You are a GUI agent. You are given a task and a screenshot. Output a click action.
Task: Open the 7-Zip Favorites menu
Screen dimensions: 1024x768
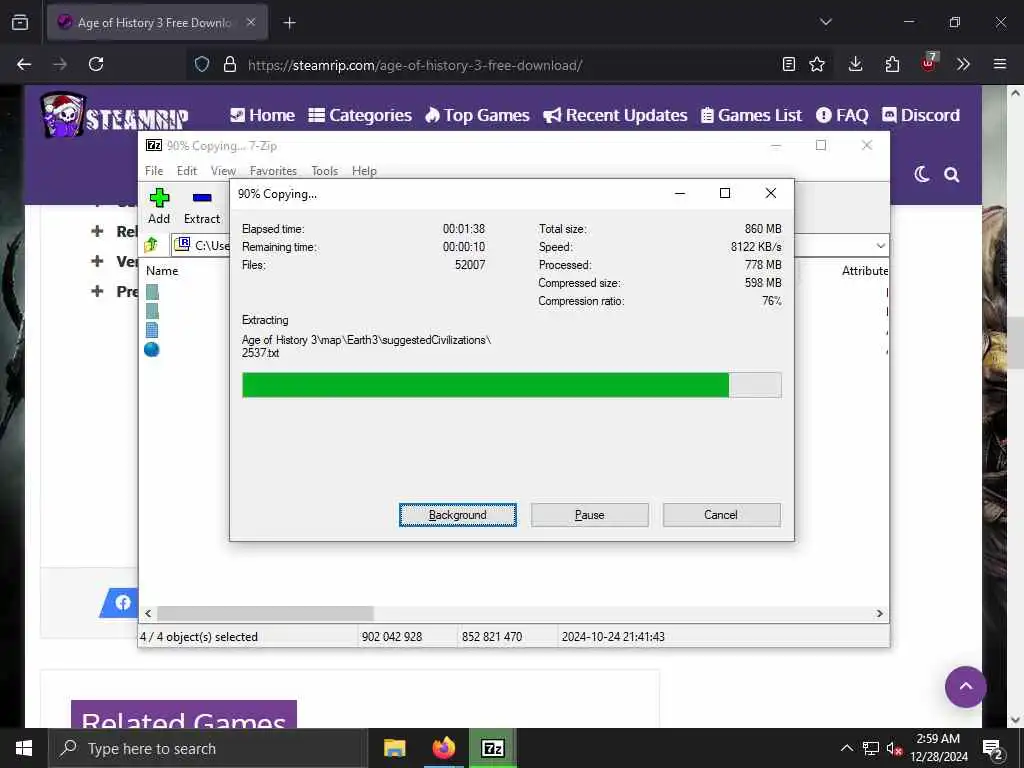click(x=273, y=170)
